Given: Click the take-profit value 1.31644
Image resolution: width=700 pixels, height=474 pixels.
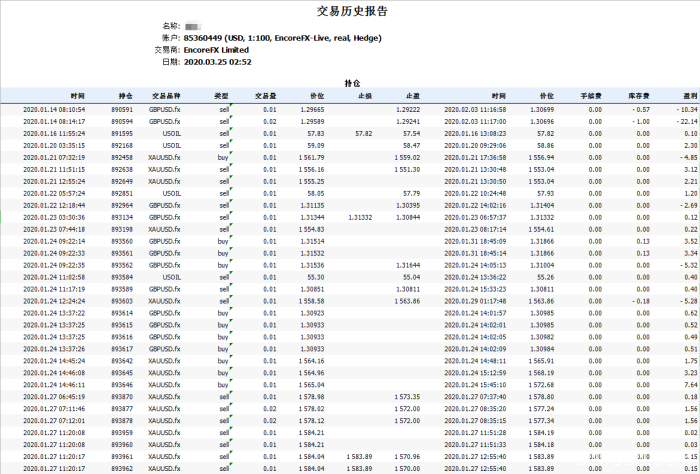Looking at the screenshot, I should pos(408,265).
